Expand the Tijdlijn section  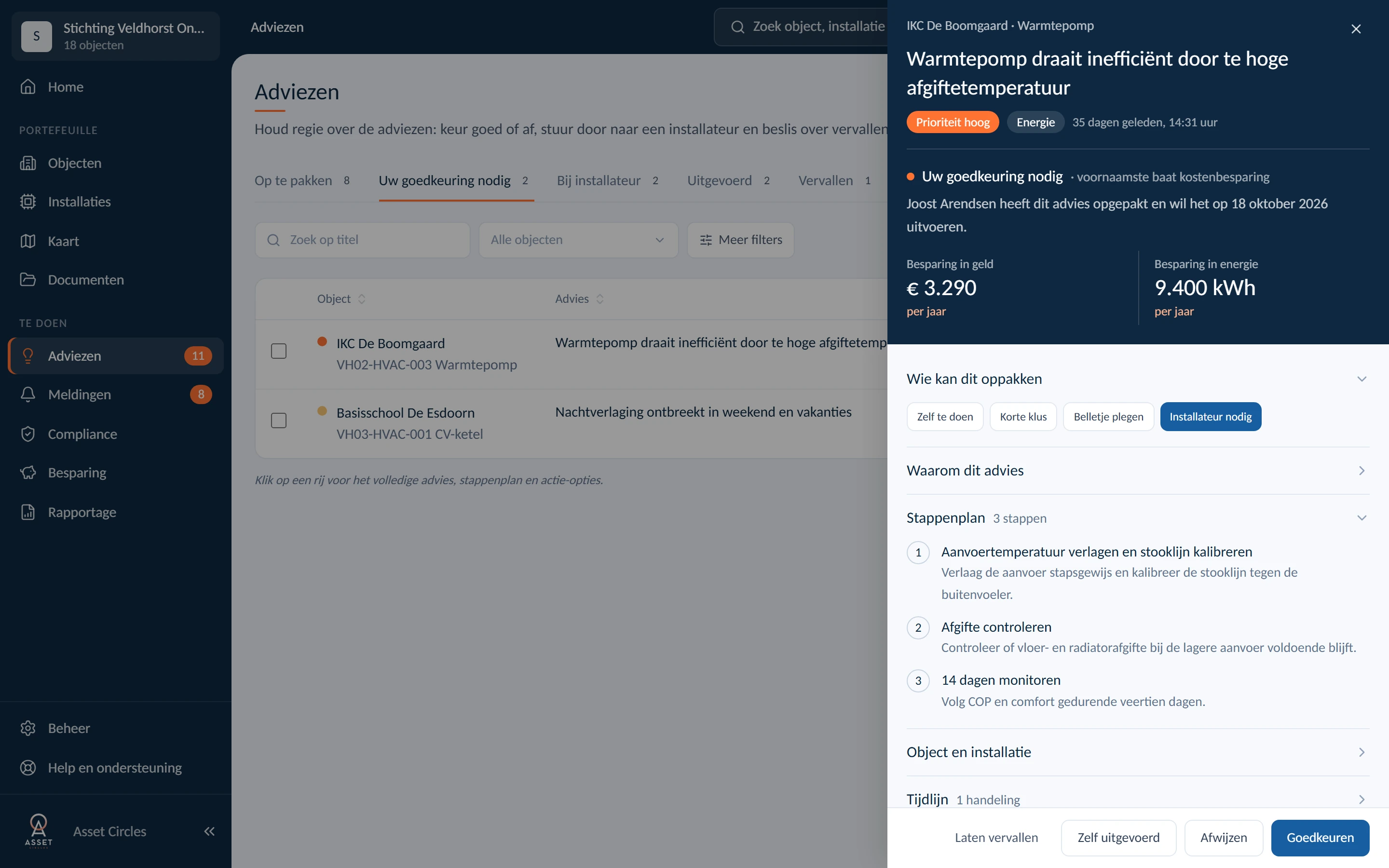(x=1138, y=799)
